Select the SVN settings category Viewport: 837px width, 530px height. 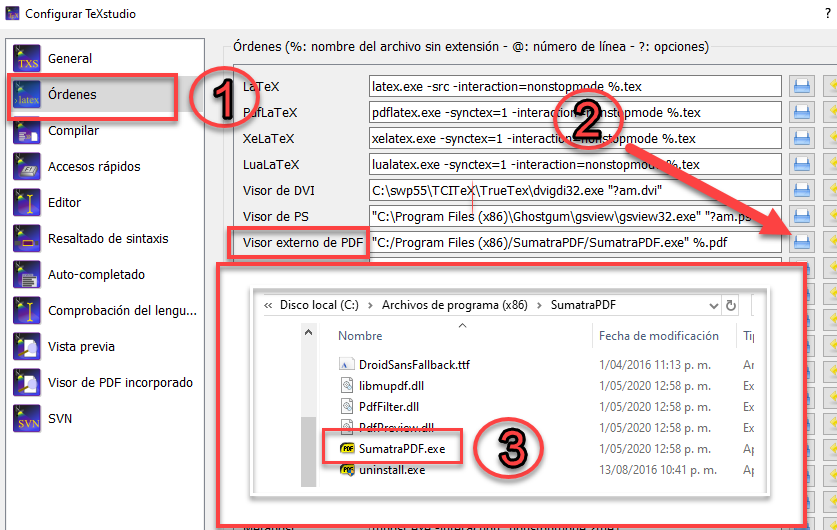coord(60,419)
